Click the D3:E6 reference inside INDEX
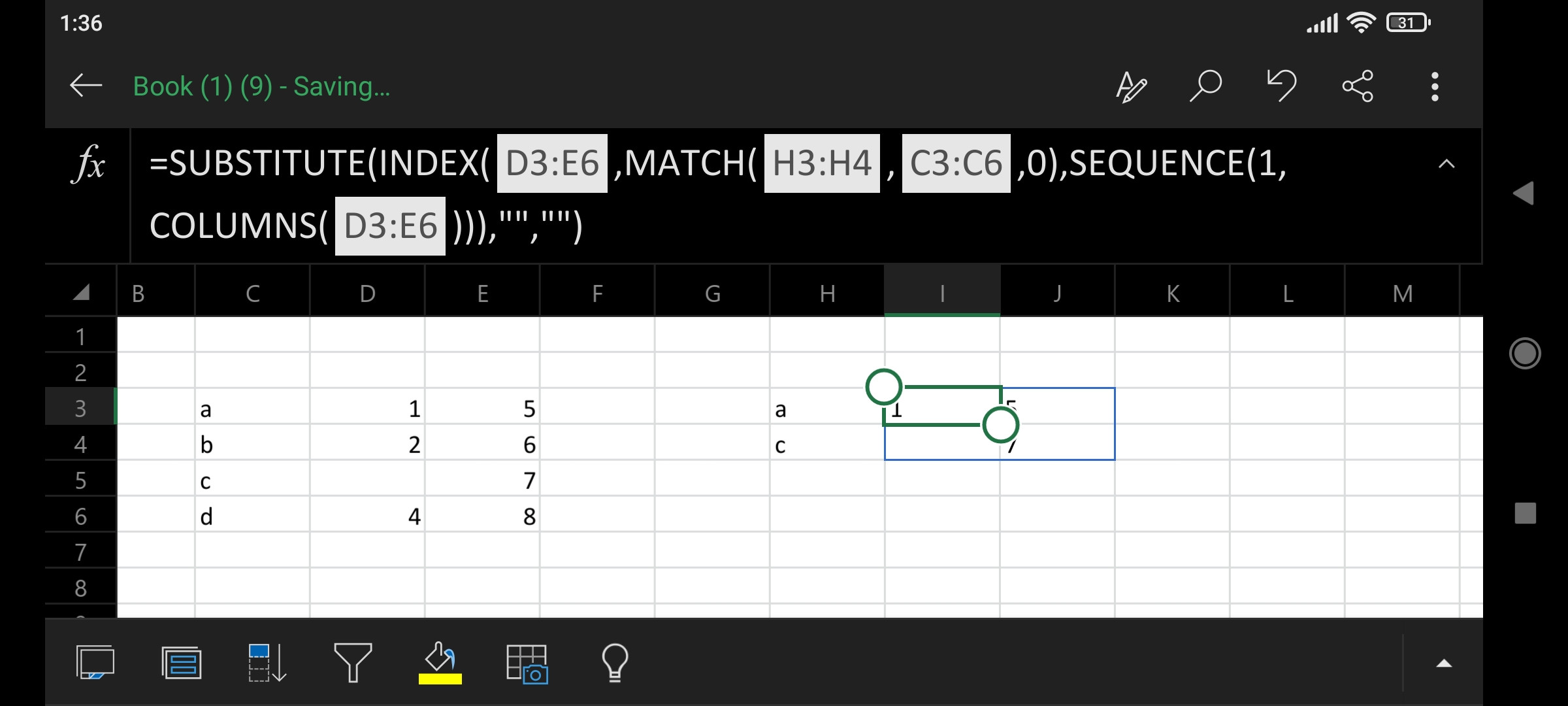Screen dimensions: 1568x706 point(552,163)
